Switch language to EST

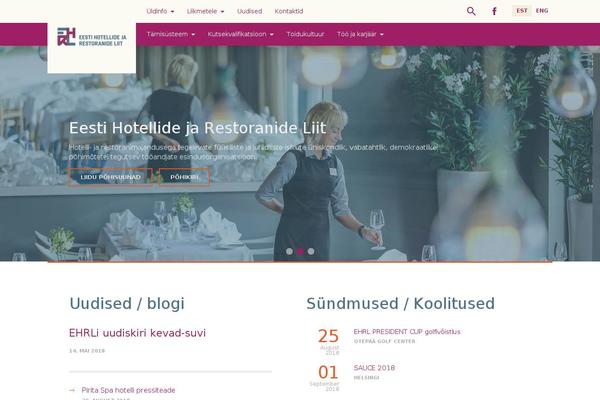tap(522, 11)
